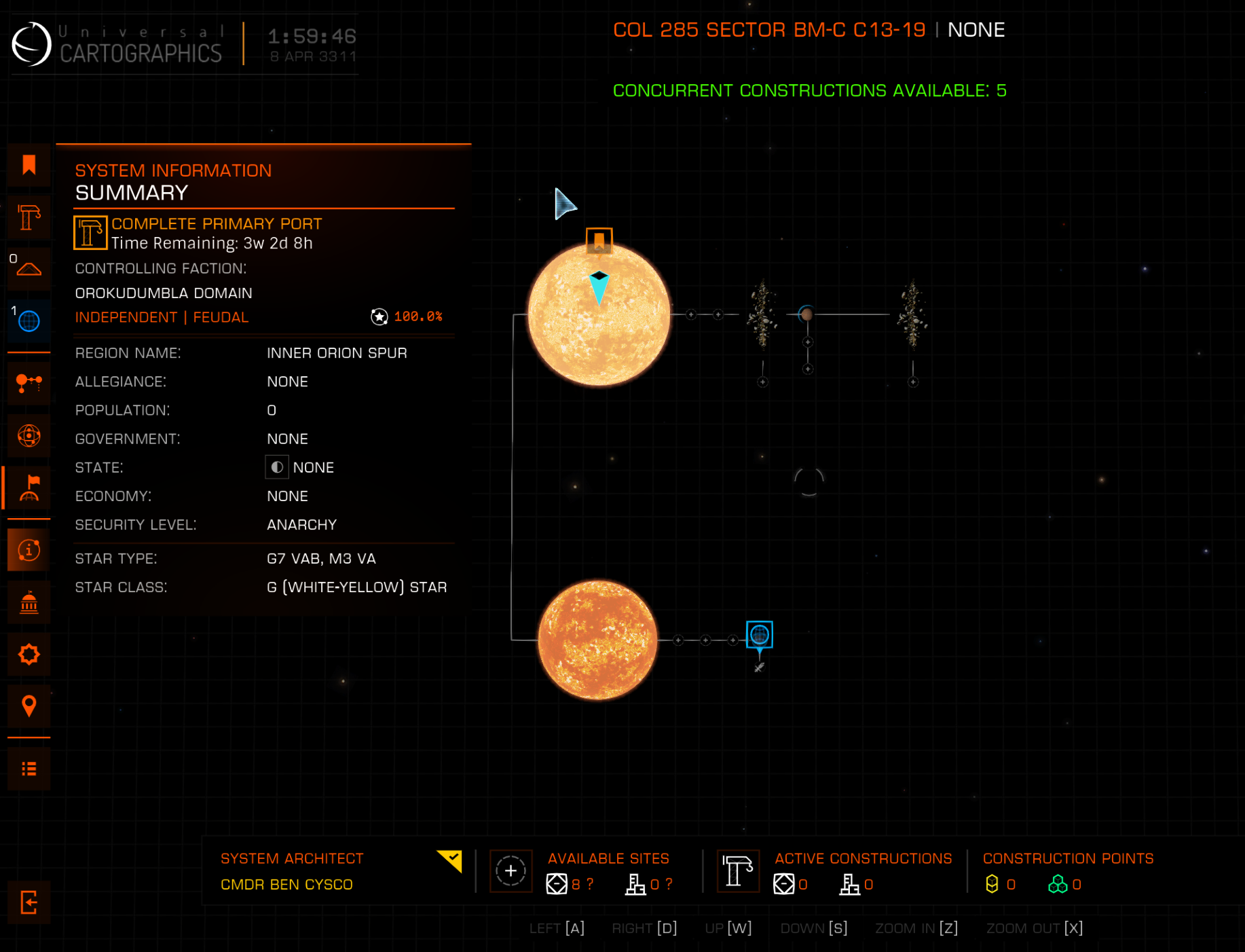Click the INDEPENDENT | FEUDAL faction label
1245x952 pixels.
click(162, 317)
